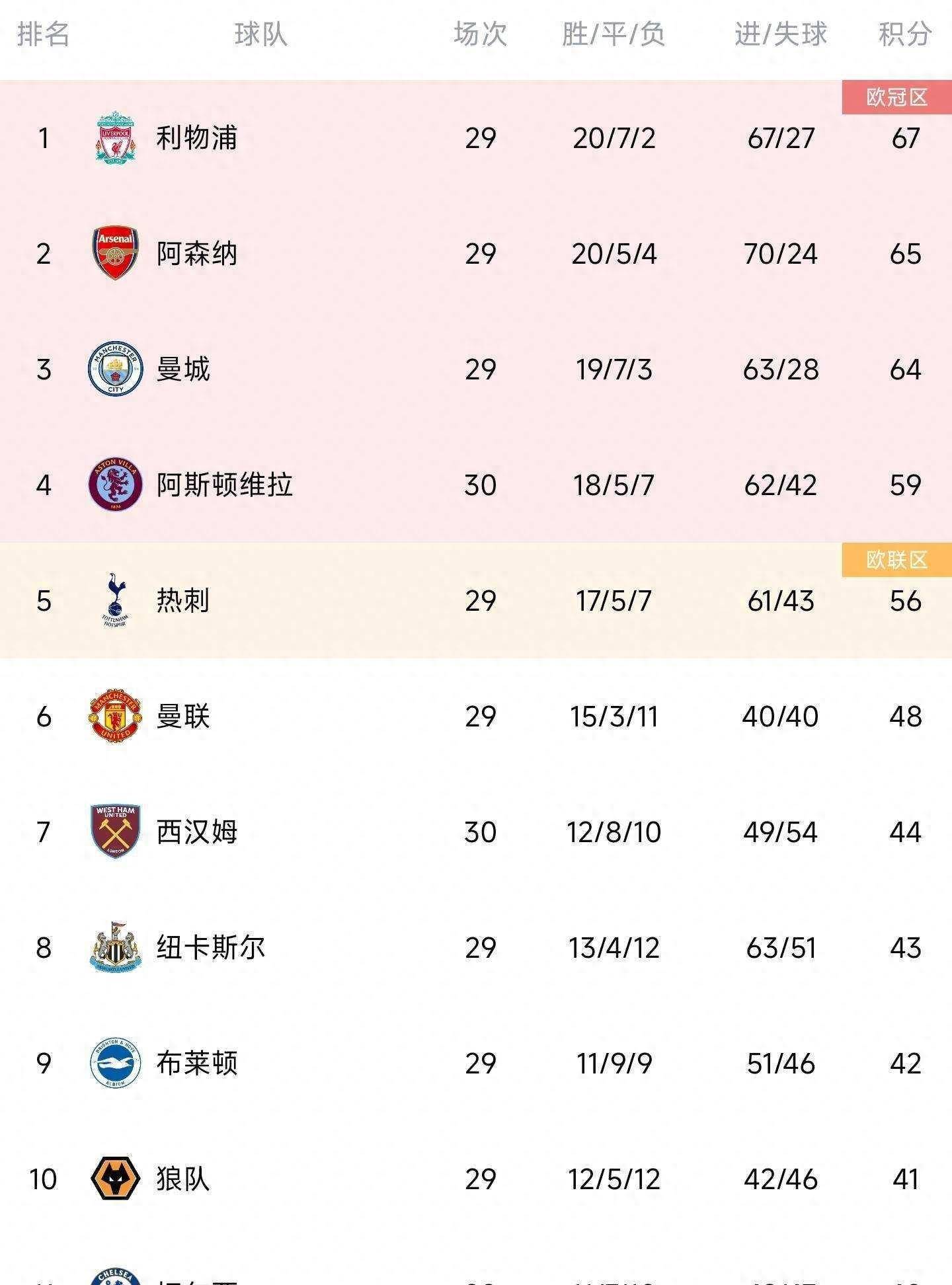Click the Arsenal club crest
The width and height of the screenshot is (952, 1285).
pos(115,253)
